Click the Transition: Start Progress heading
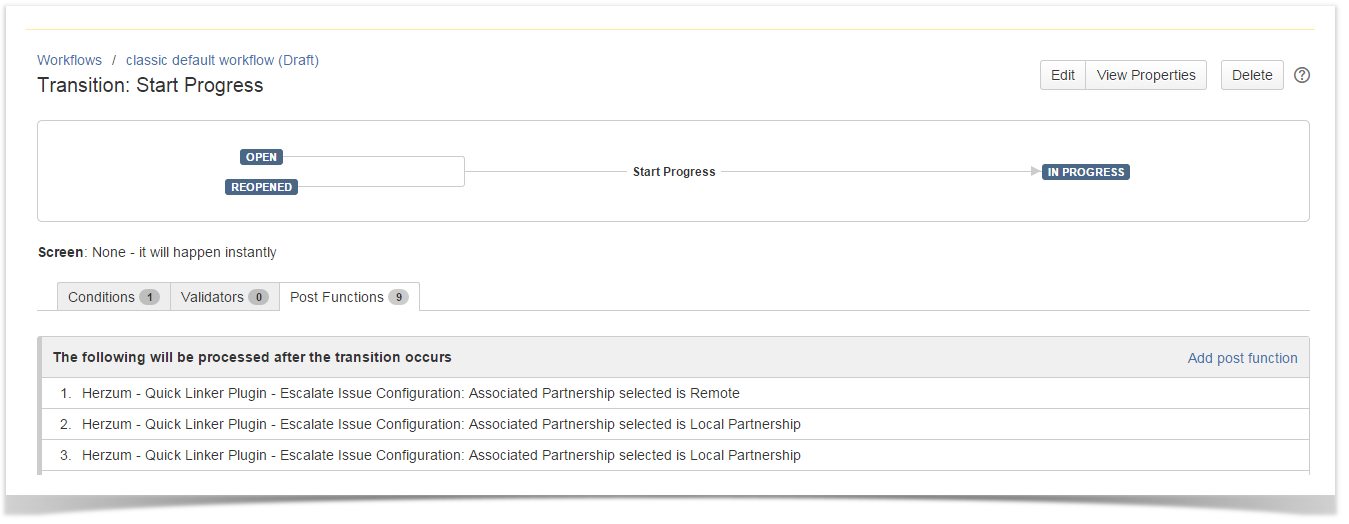The height and width of the screenshot is (524, 1349). (150, 85)
